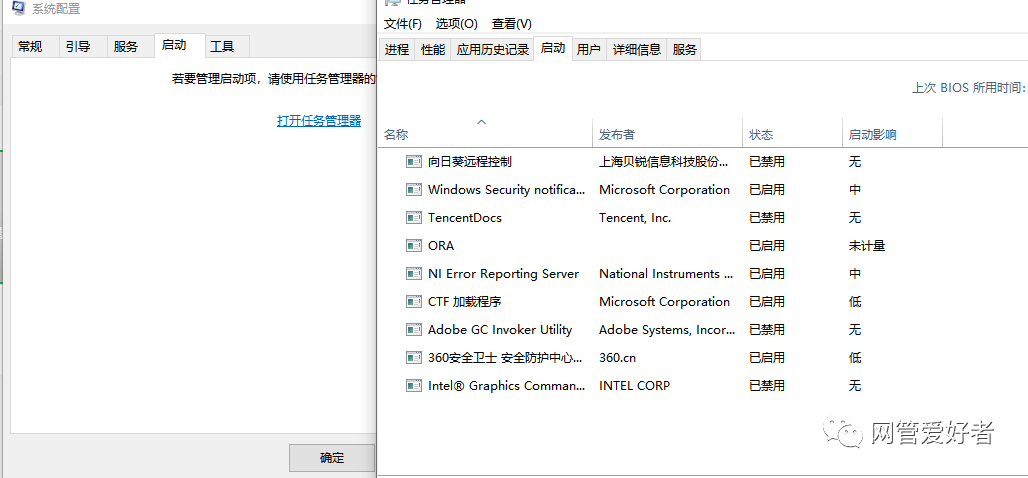Select the NI Error Reporting Server name
The height and width of the screenshot is (478, 1028).
(x=504, y=273)
